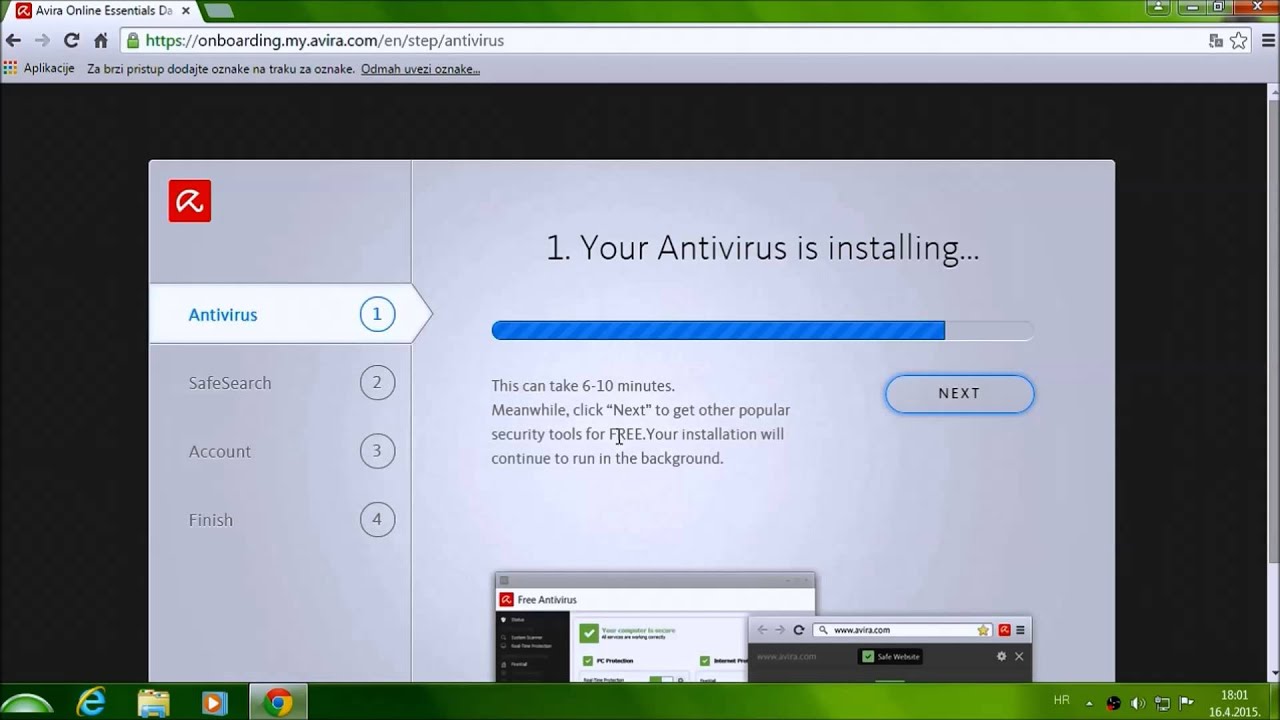The height and width of the screenshot is (720, 1280).
Task: Click the avira.com browser preview image
Action: [890, 650]
